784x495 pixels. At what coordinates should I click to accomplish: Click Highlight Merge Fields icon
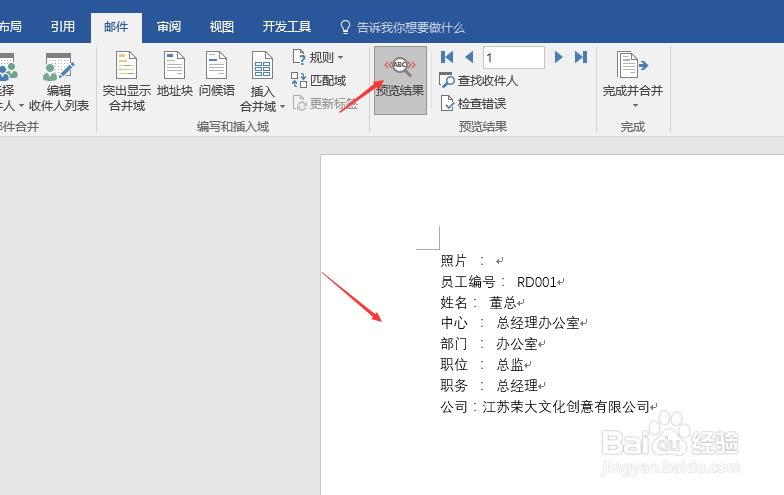(126, 66)
